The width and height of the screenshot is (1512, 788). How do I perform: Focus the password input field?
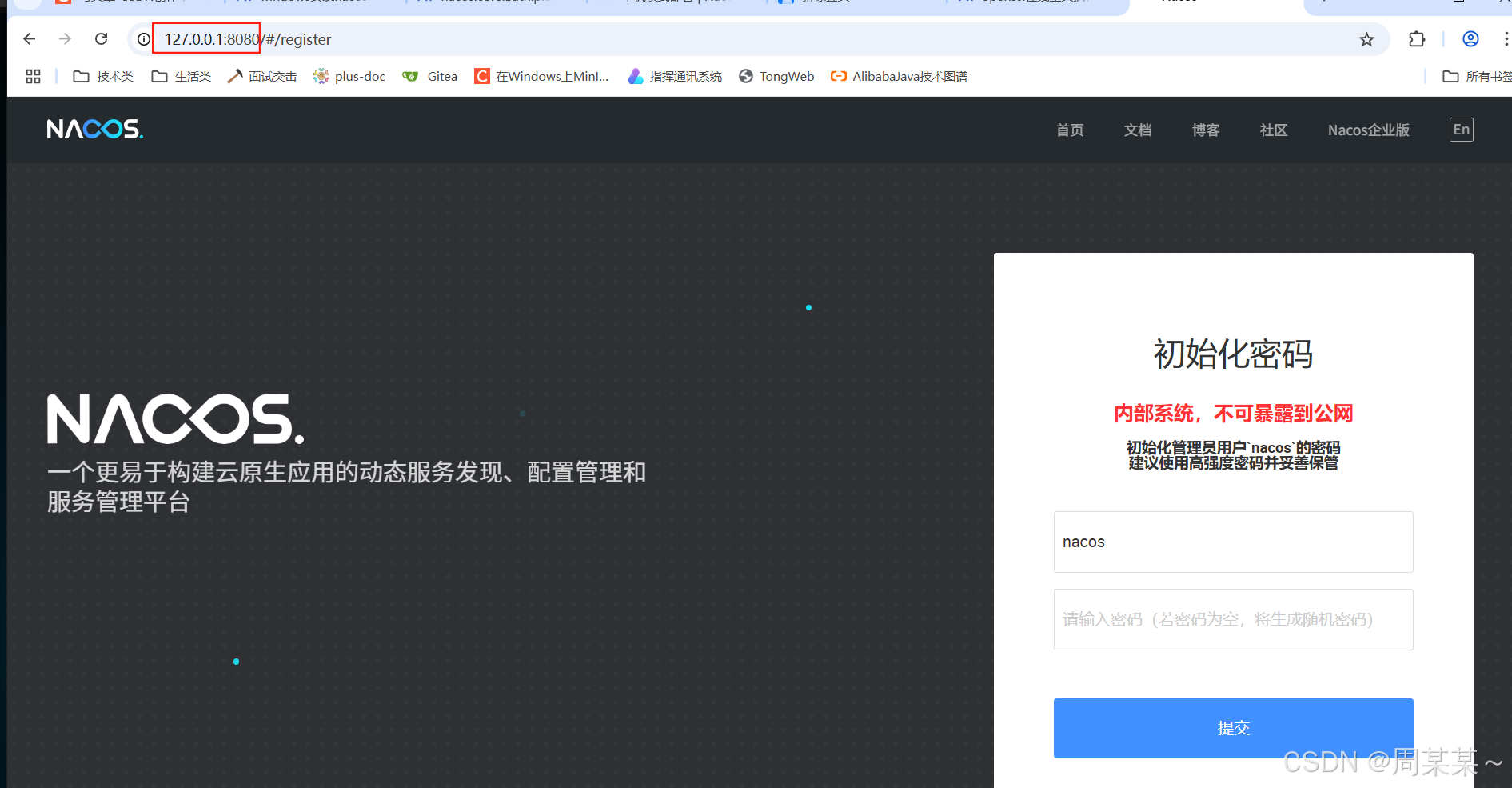(x=1233, y=619)
